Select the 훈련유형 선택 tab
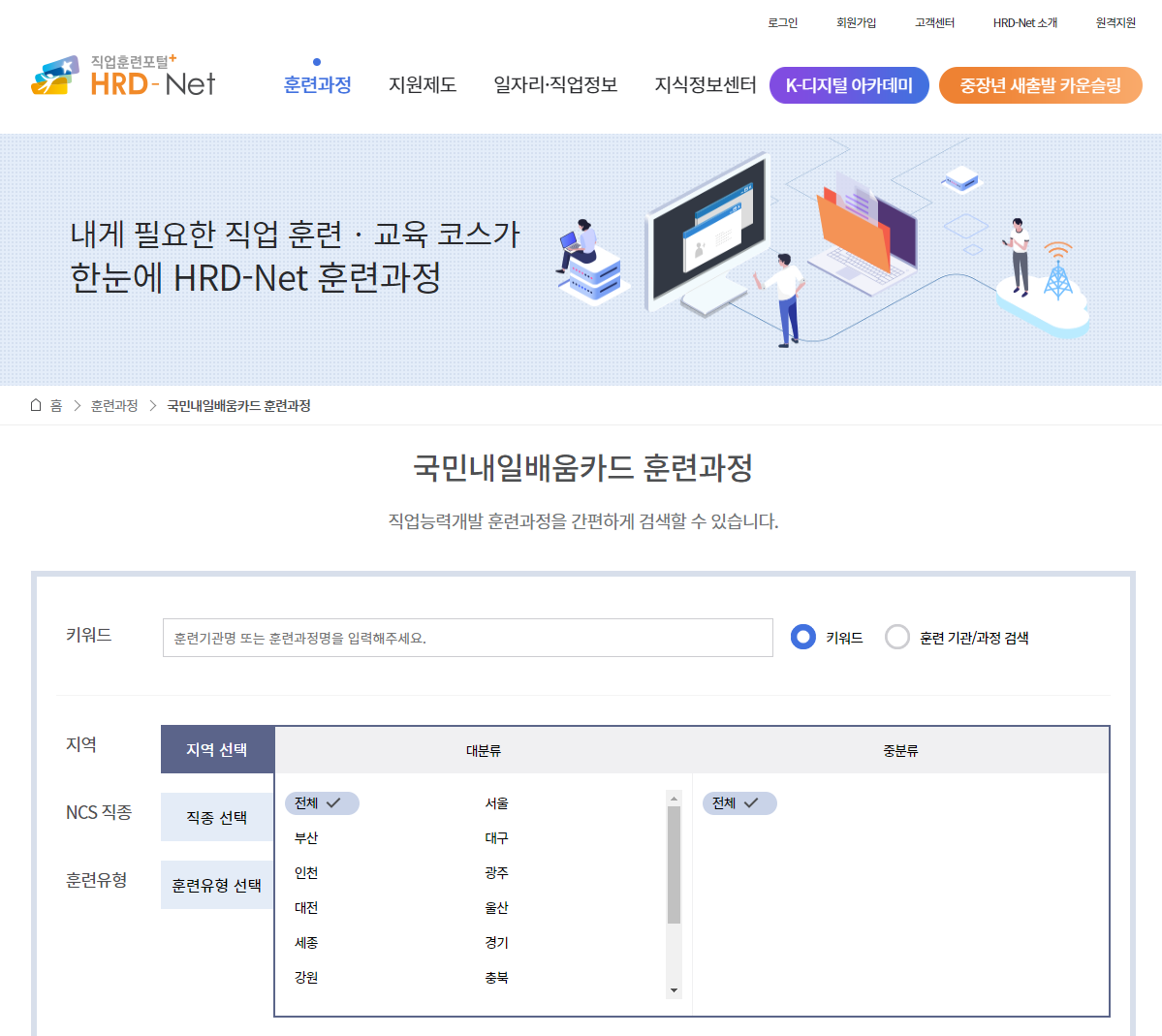This screenshot has height=1036, width=1162. (217, 885)
